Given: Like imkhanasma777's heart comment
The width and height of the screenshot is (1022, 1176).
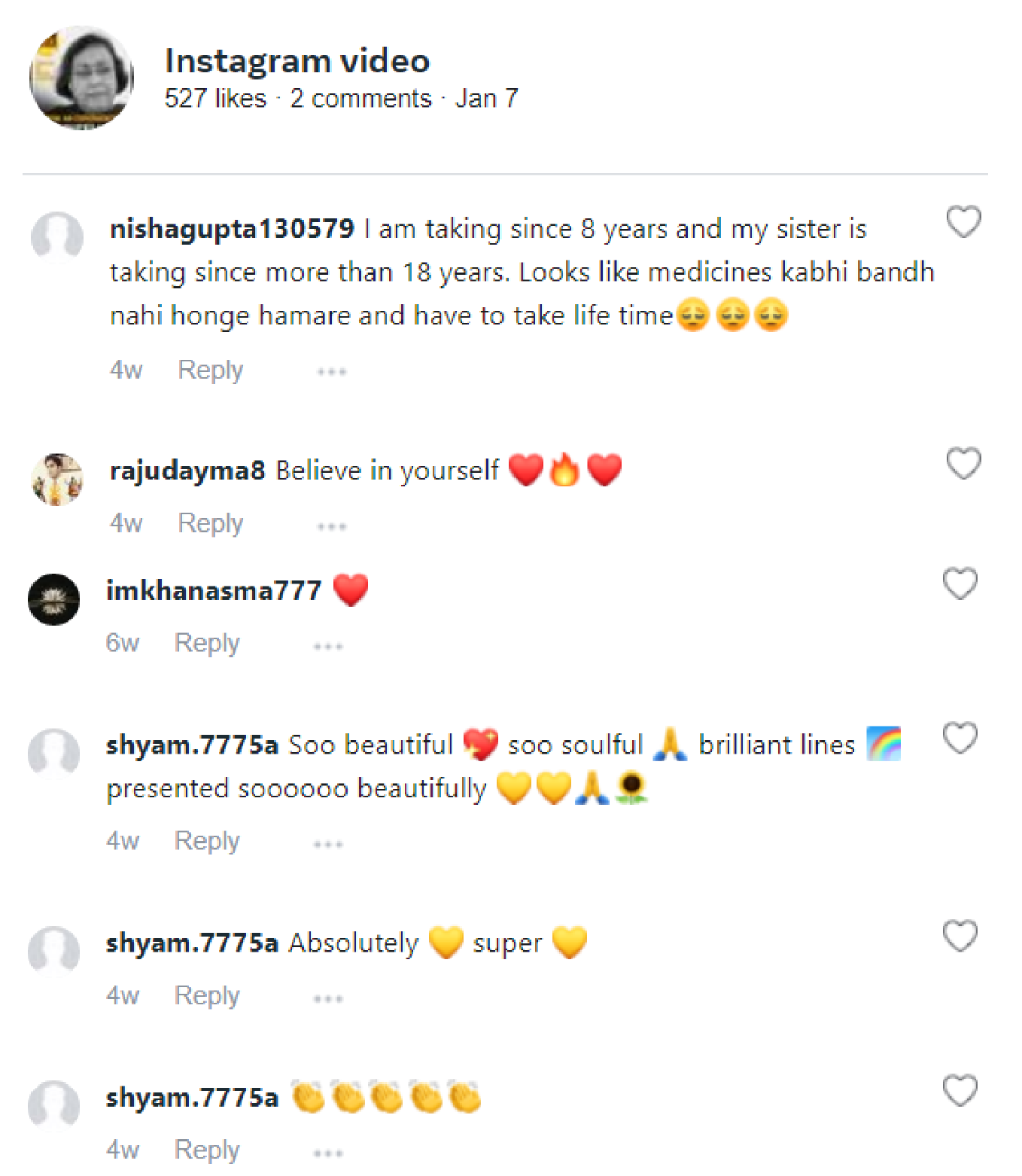Looking at the screenshot, I should click(960, 584).
